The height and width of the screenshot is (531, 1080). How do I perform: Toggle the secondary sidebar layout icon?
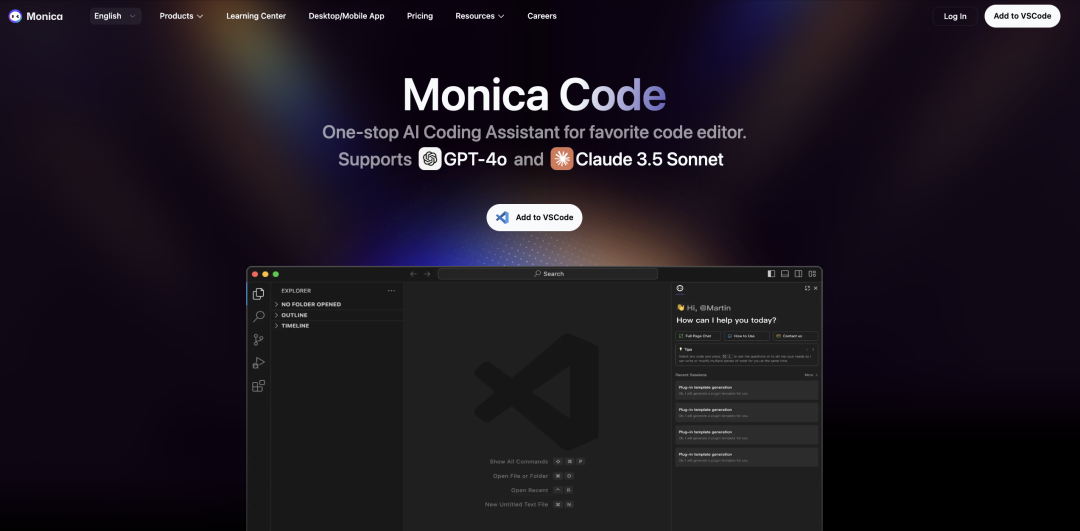coord(798,273)
